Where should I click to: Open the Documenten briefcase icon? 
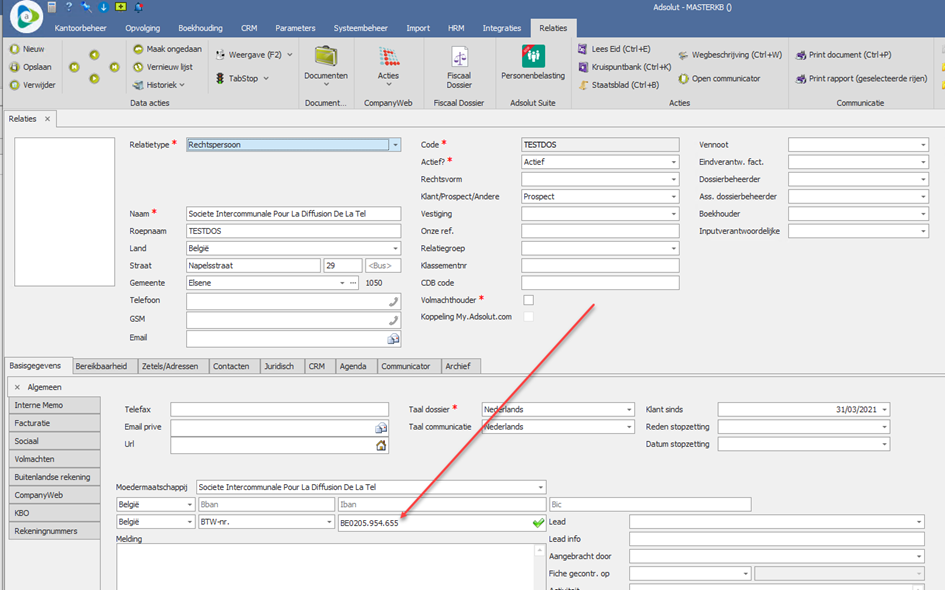click(x=325, y=56)
